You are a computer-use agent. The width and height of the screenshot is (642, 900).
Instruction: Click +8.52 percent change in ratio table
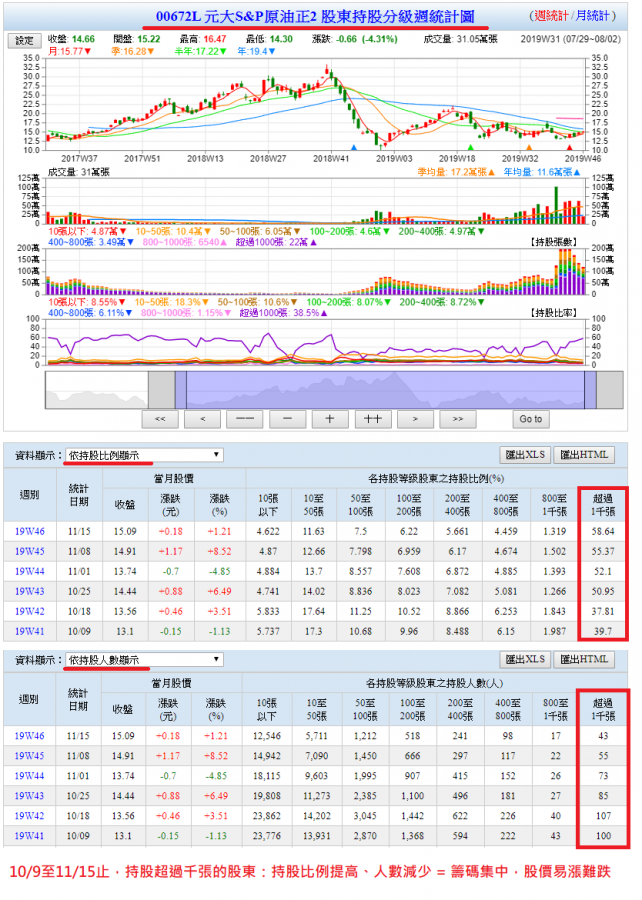(219, 552)
